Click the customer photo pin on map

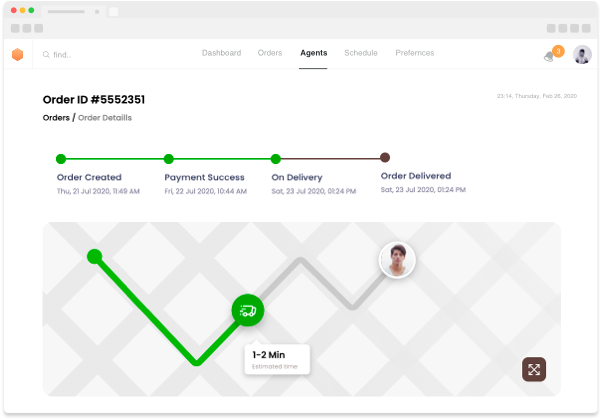[x=397, y=260]
